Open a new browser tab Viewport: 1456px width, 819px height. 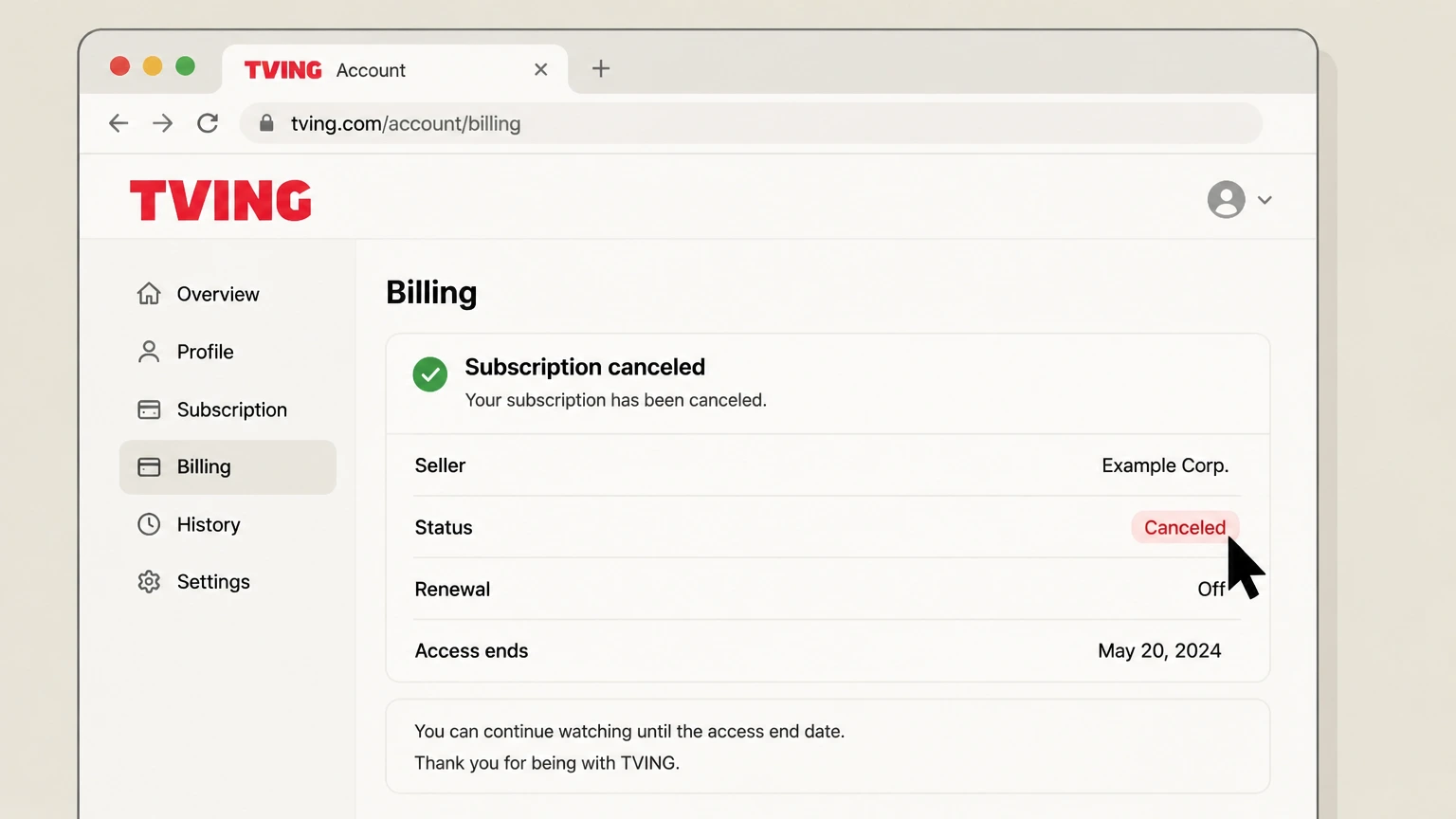tap(601, 68)
